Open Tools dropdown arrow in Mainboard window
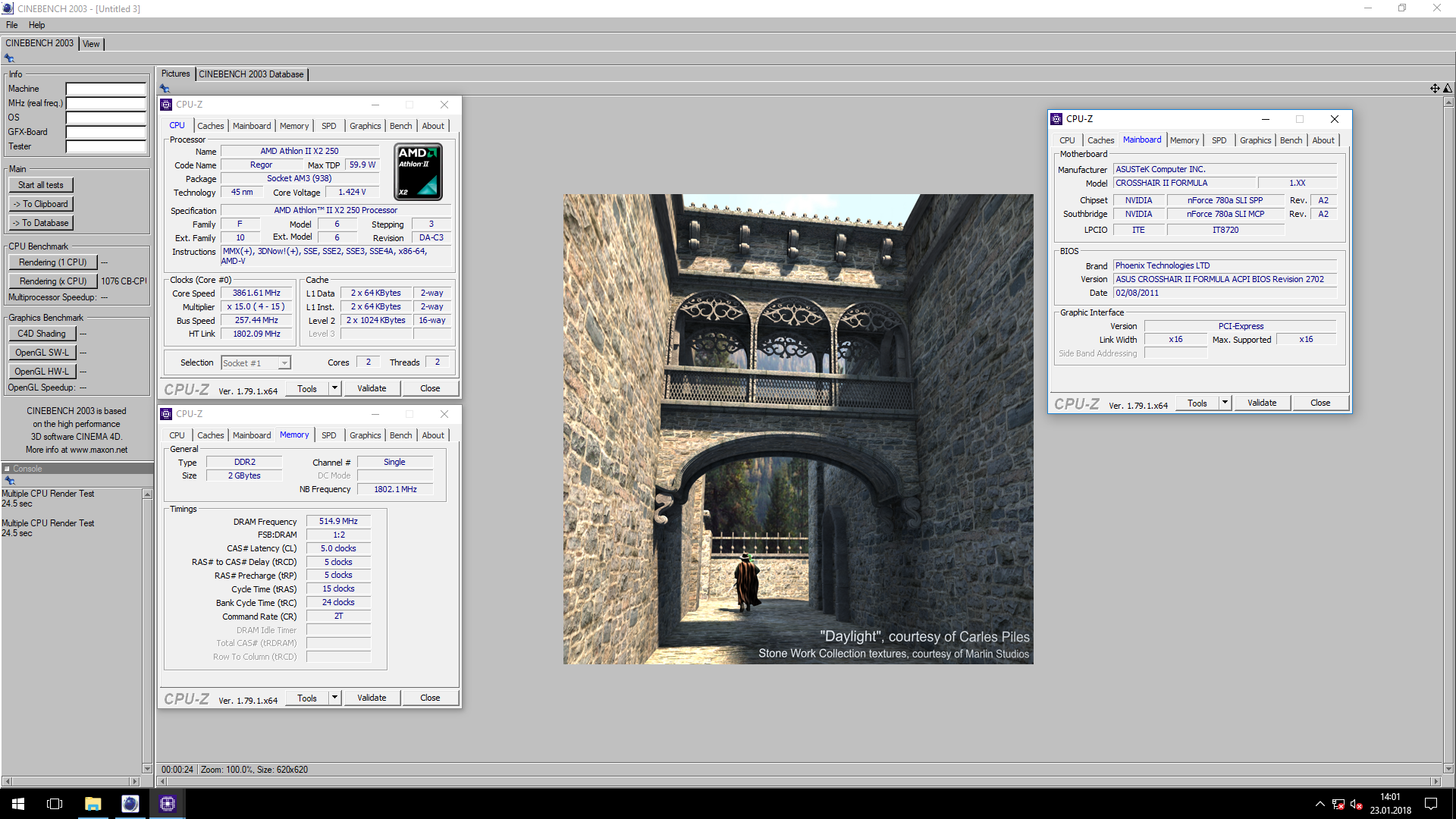Image resolution: width=1456 pixels, height=819 pixels. point(1225,403)
